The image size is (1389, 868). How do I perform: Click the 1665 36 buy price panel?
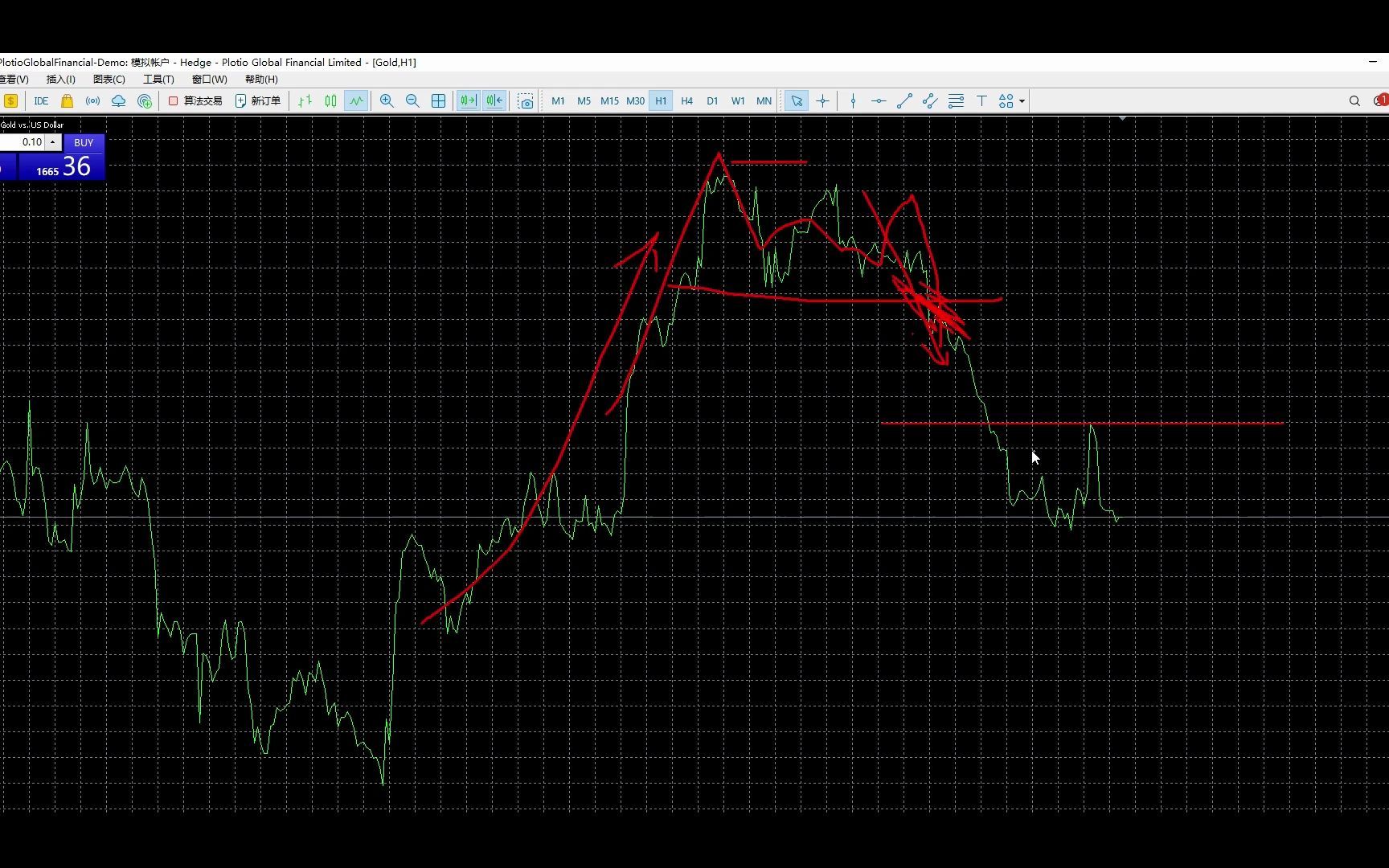tap(61, 166)
